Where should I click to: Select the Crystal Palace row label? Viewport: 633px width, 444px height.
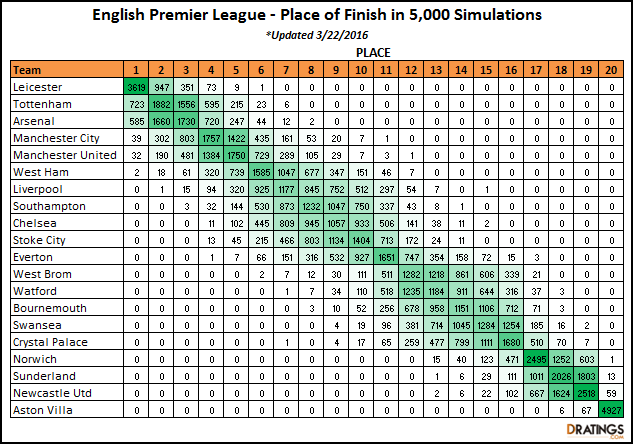coord(65,343)
